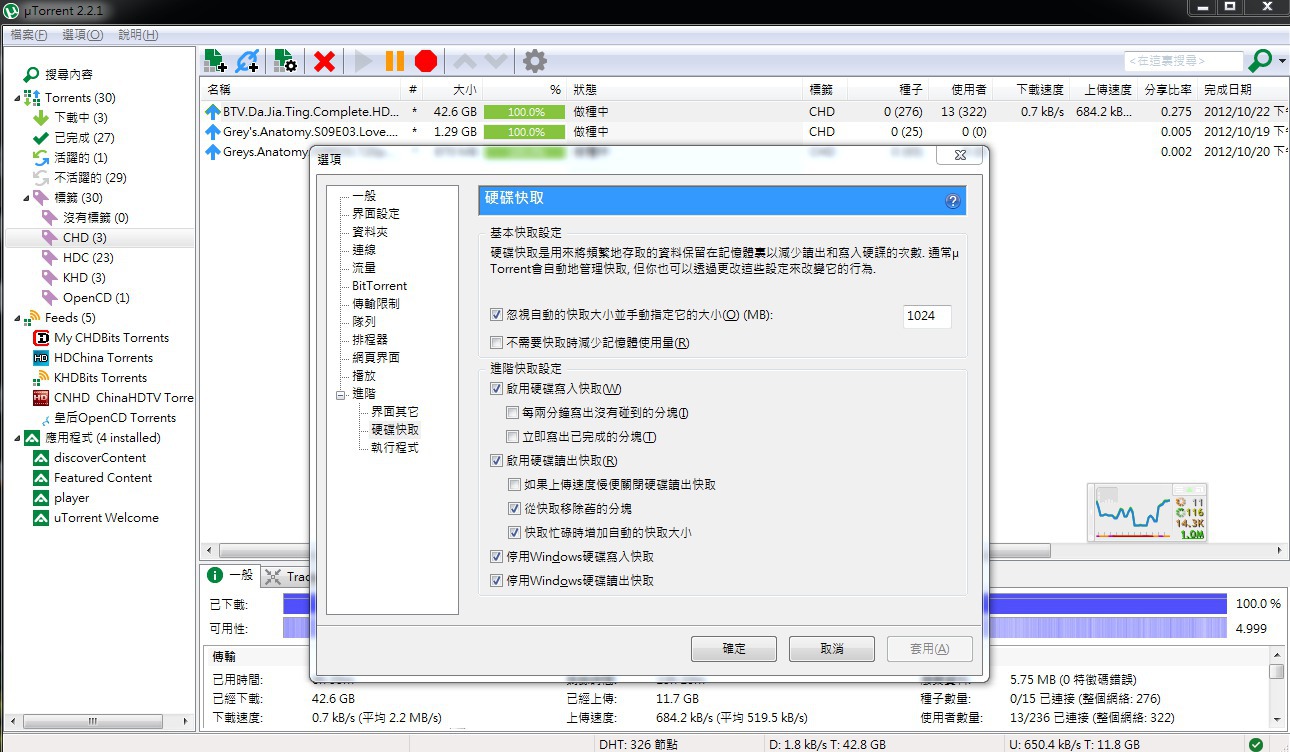Viewport: 1290px width, 752px height.
Task: Collapse the 應用程式 (4 installed) node
Action: pos(18,438)
